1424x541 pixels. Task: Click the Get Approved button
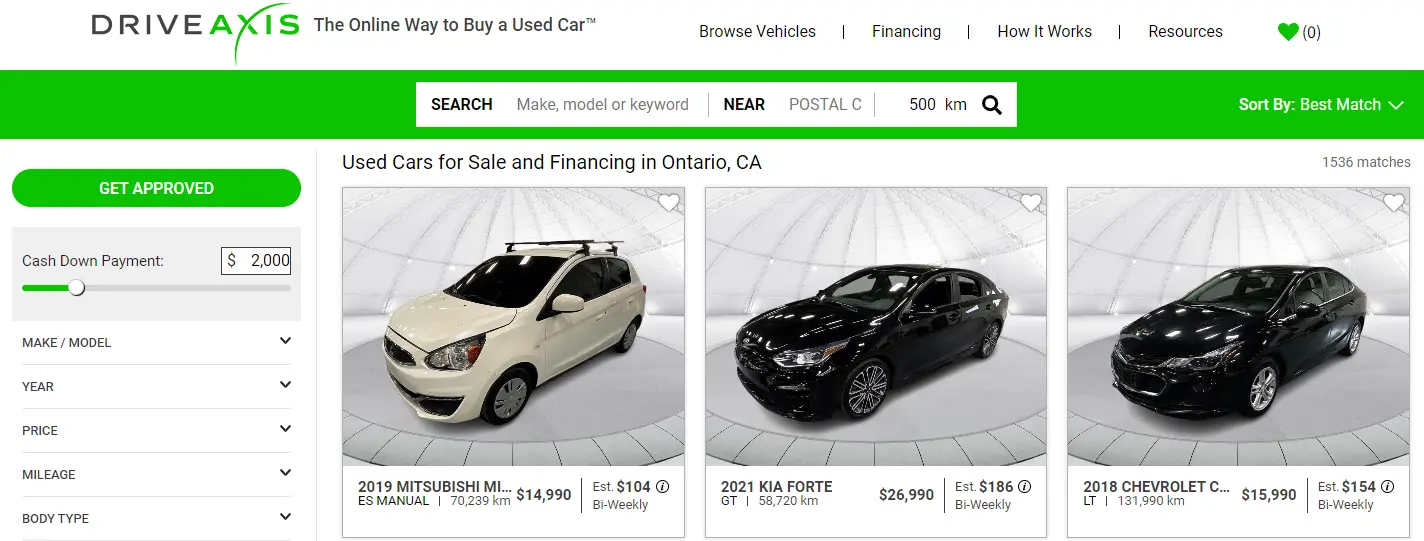(156, 188)
